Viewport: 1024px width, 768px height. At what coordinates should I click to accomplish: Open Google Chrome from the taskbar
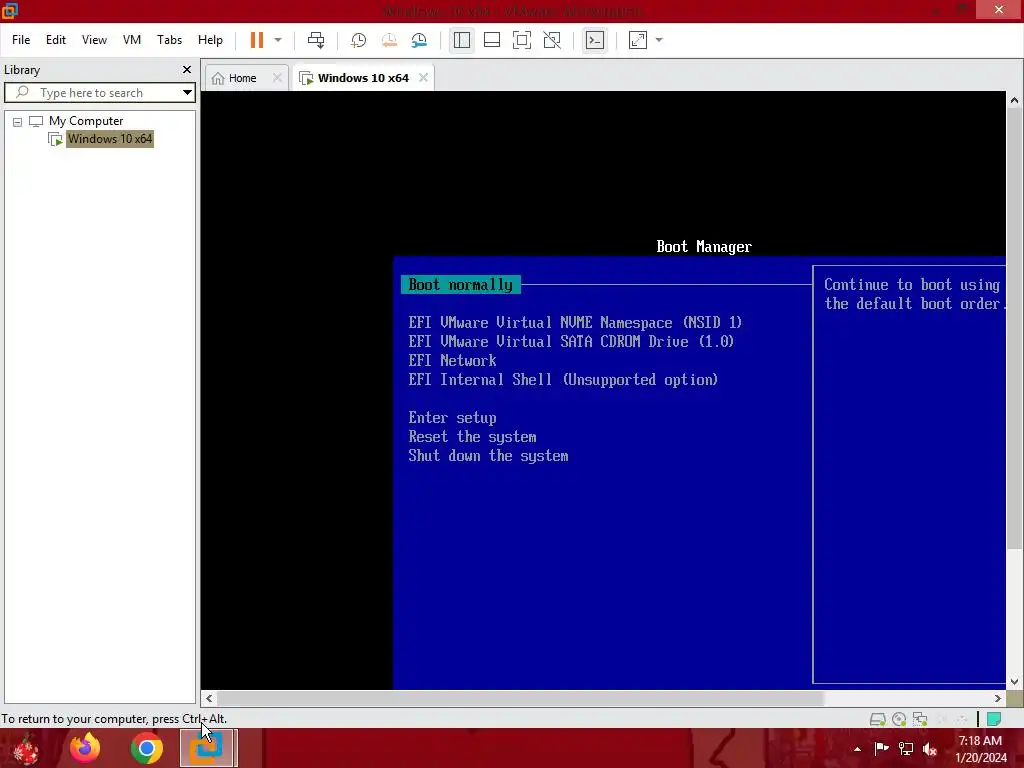pos(147,748)
